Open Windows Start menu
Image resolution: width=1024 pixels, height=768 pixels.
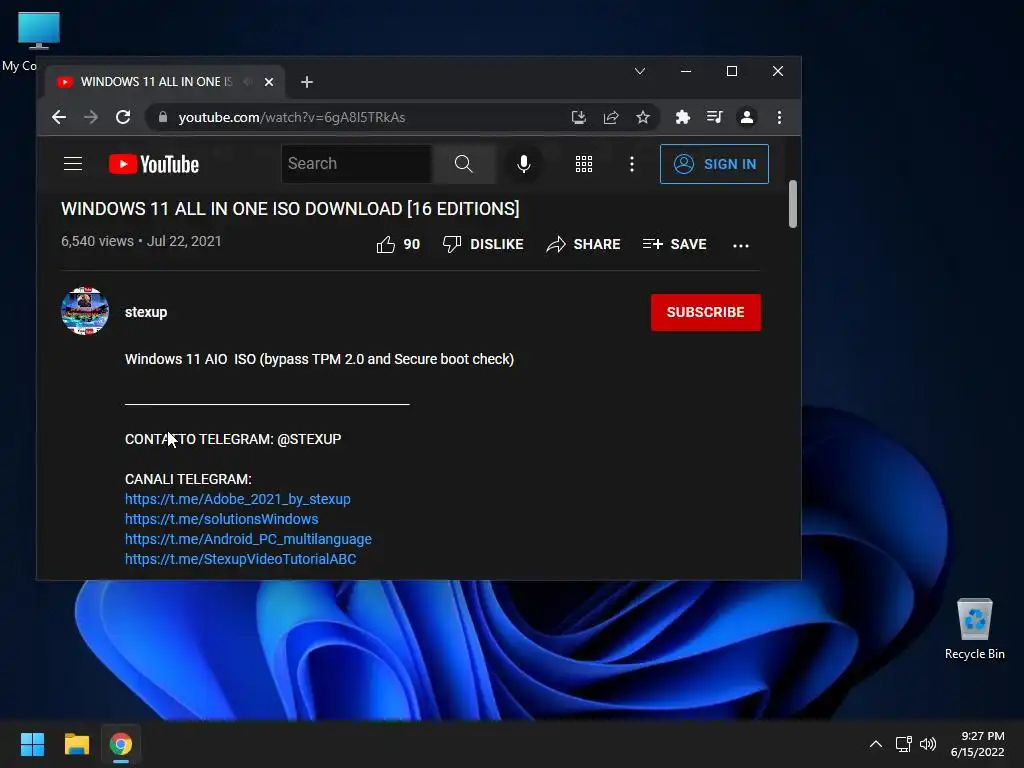[32, 744]
